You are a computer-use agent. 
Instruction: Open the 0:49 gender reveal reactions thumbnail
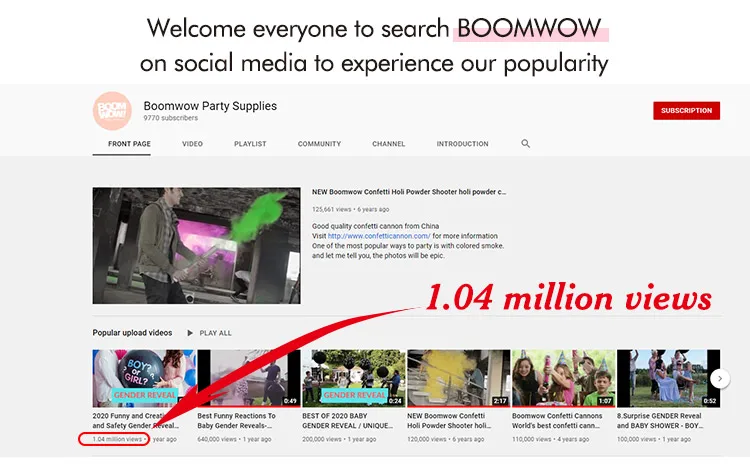(x=249, y=378)
